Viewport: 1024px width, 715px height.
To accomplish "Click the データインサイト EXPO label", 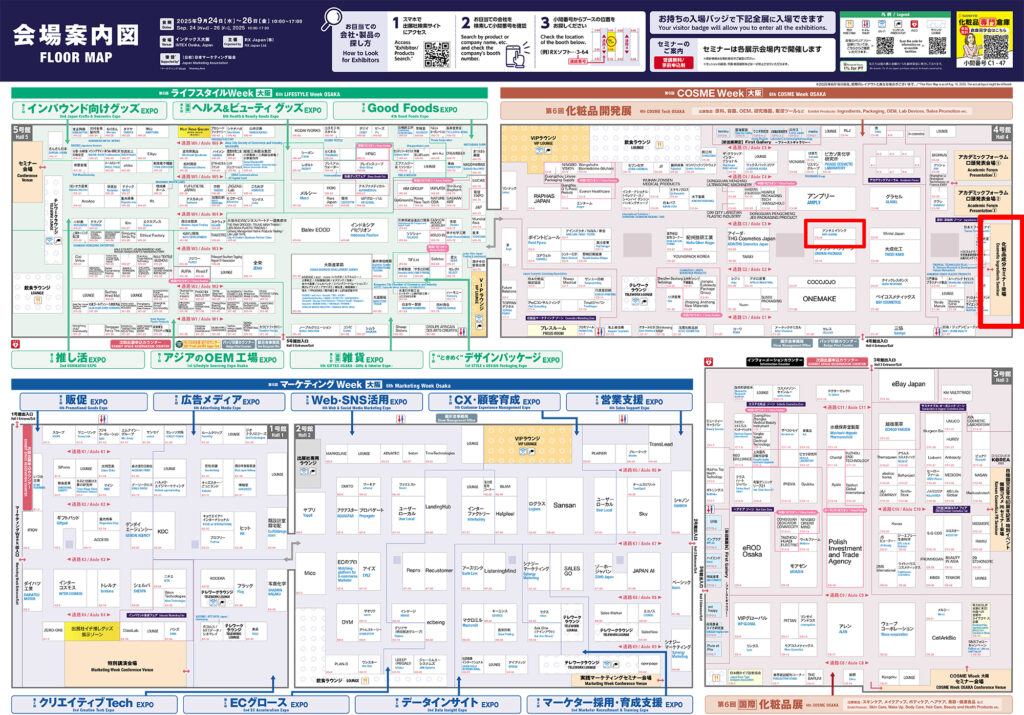I will 438,704.
